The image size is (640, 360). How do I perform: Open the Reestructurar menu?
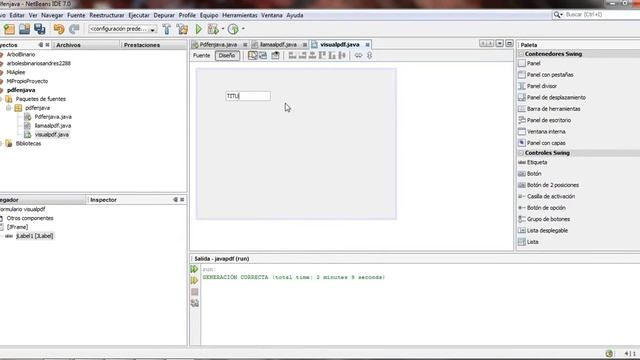click(x=107, y=15)
